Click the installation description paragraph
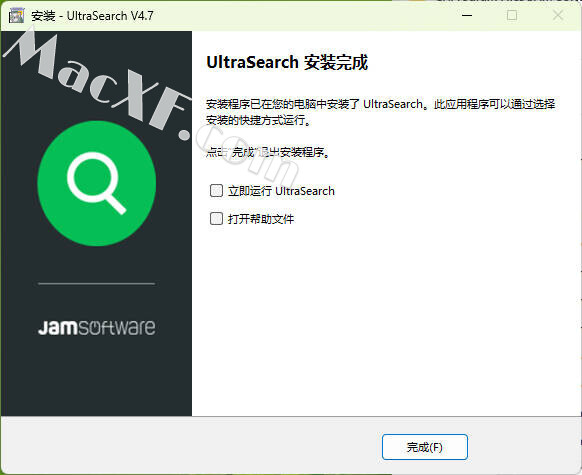The width and height of the screenshot is (582, 475). point(380,112)
